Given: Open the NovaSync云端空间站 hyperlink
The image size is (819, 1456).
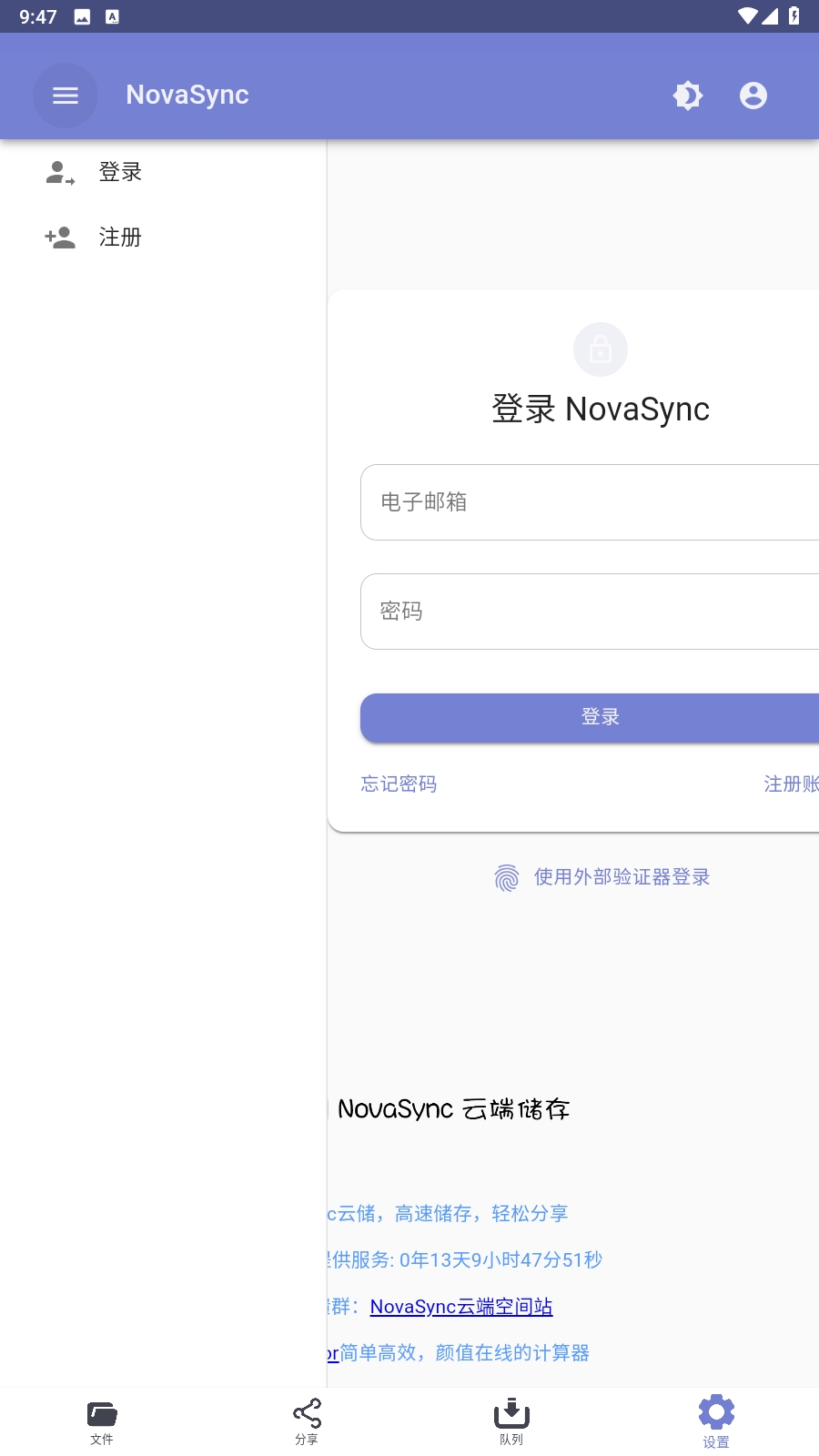Looking at the screenshot, I should (x=461, y=1307).
